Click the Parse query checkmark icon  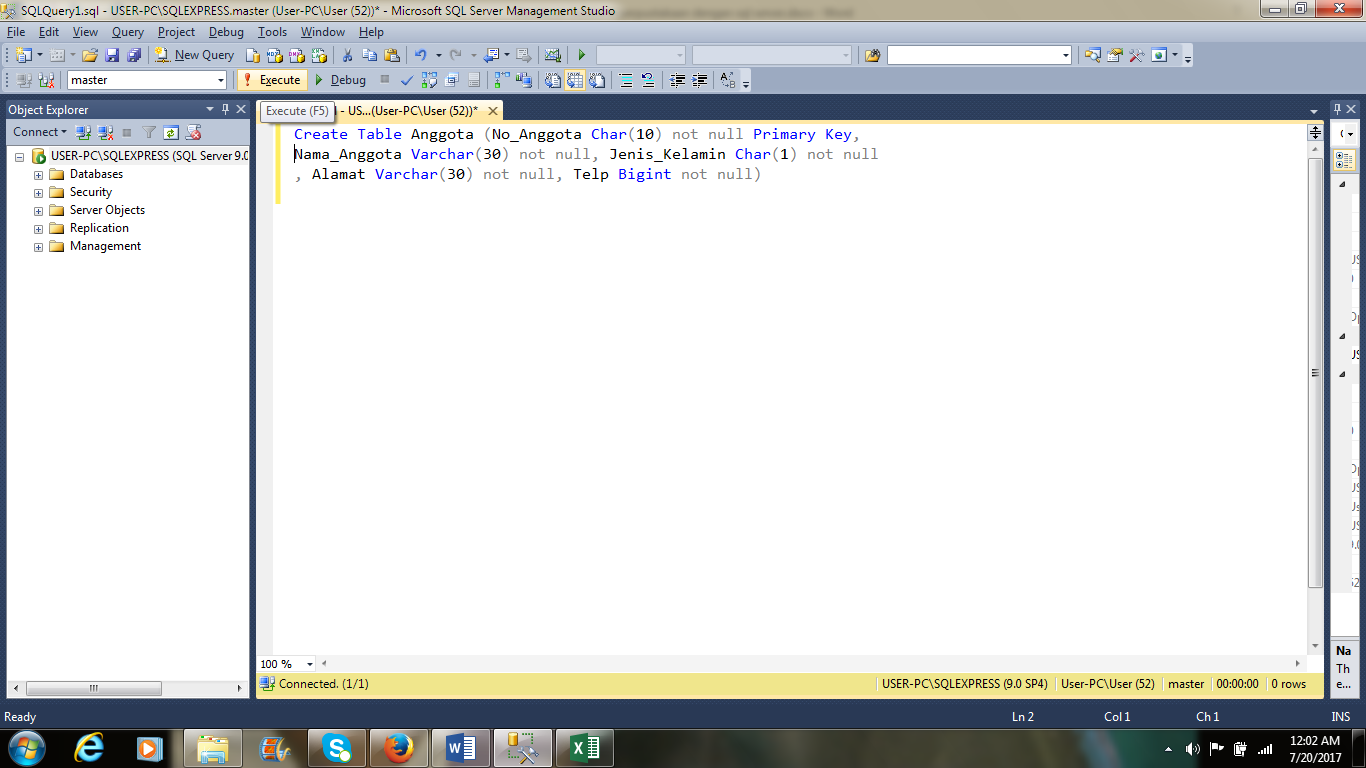pyautogui.click(x=405, y=79)
